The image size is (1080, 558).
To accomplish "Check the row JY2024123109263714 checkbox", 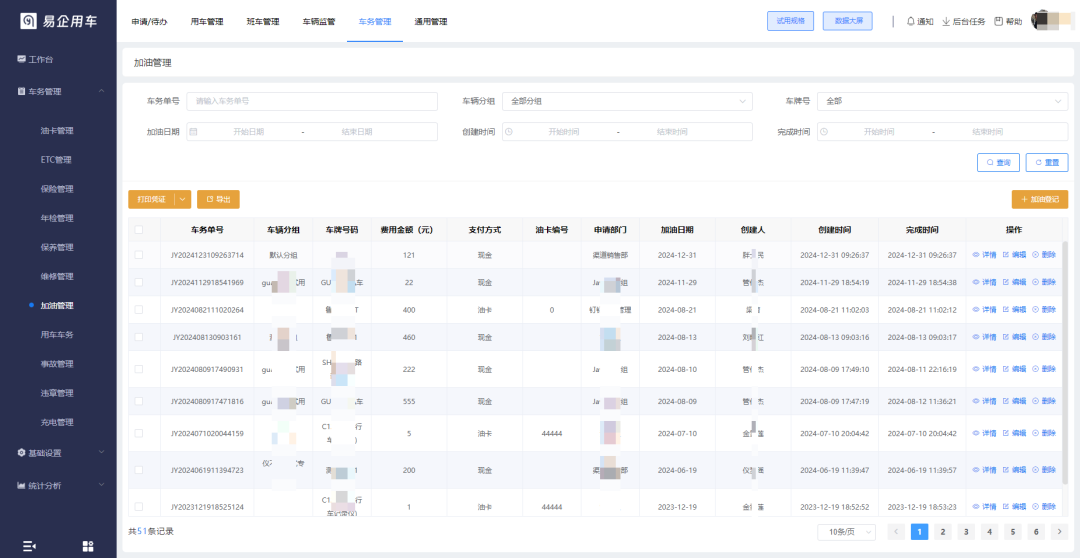I will [x=139, y=255].
